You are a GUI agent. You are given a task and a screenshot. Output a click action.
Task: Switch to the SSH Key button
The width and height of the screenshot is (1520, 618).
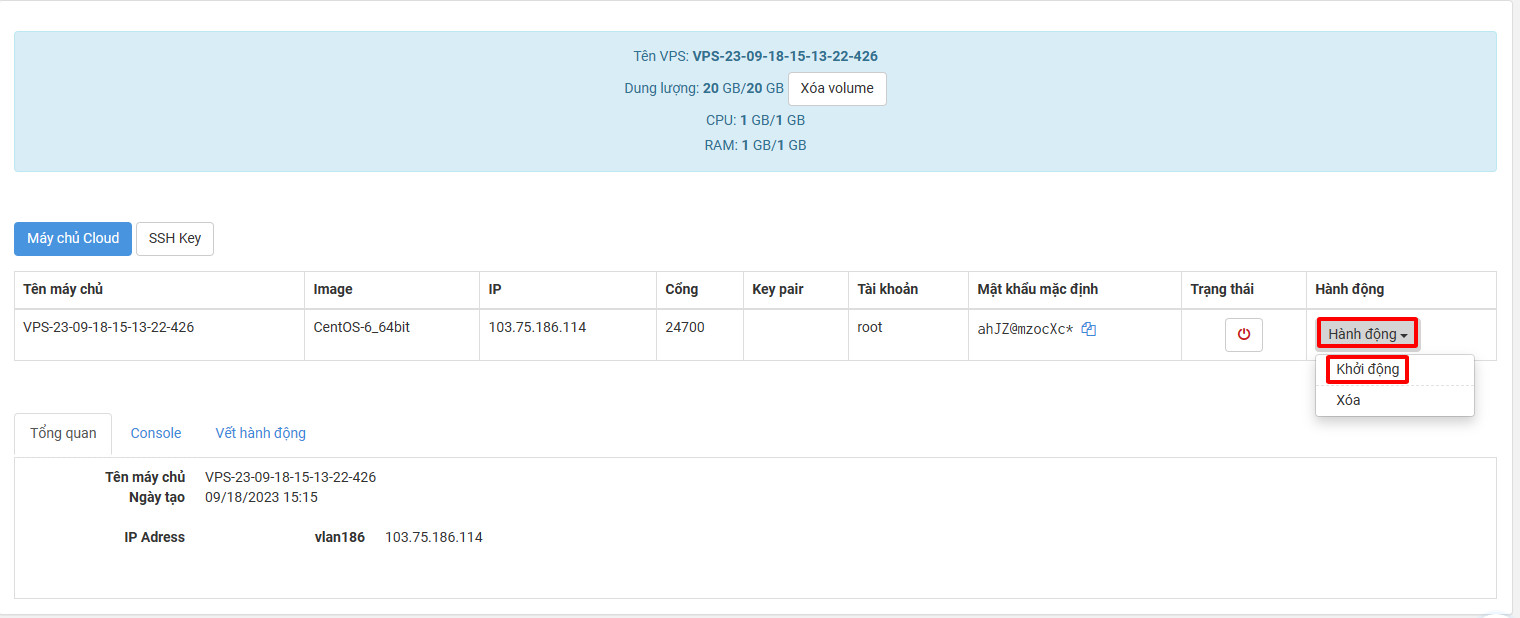click(175, 238)
